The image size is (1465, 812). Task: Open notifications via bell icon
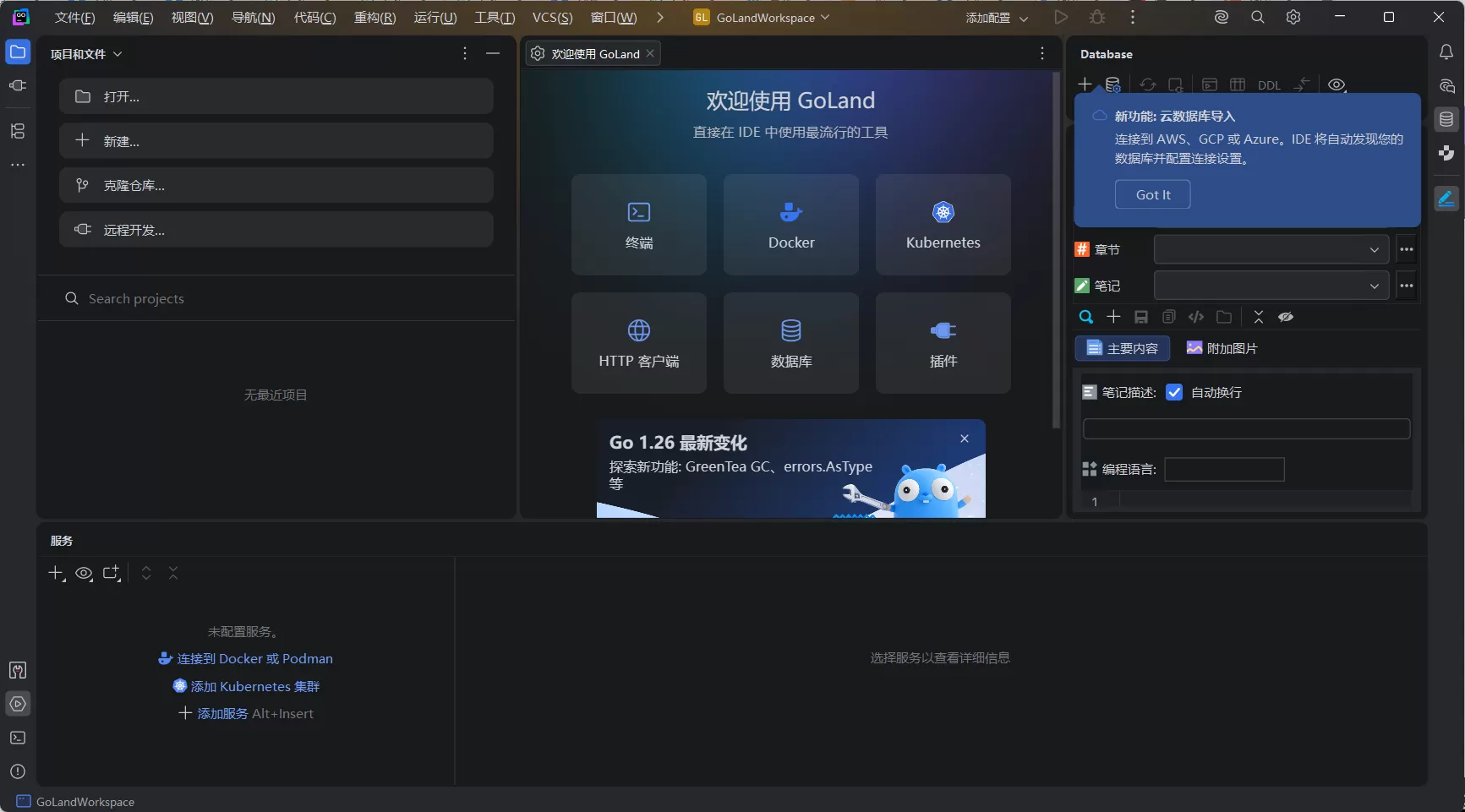1446,52
